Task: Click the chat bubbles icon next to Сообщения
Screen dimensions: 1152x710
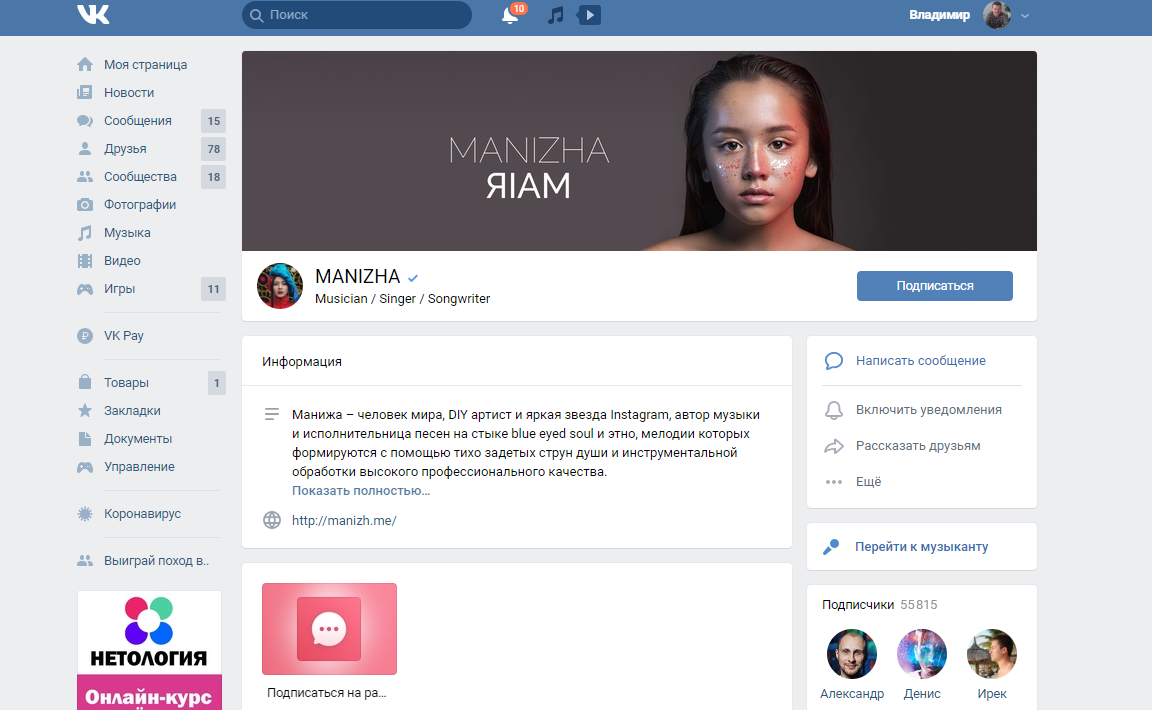Action: point(85,121)
